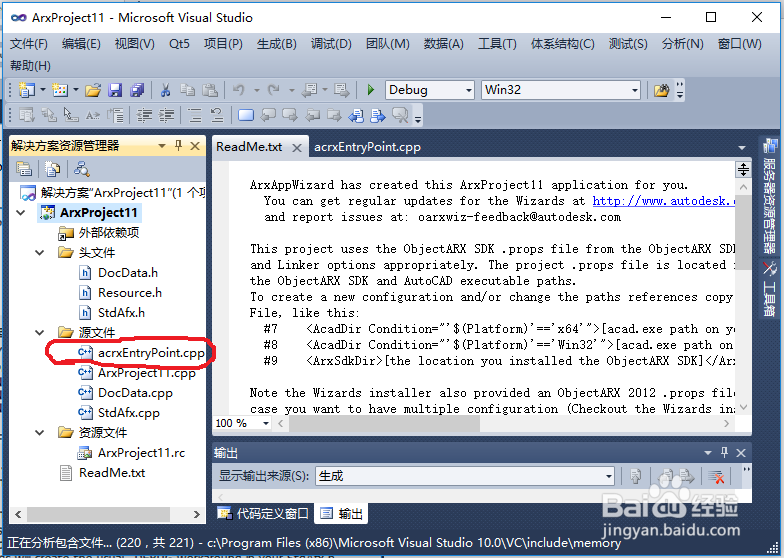The image size is (784, 558).
Task: Open the 服务器资源管理器 side panel tab
Action: click(769, 198)
